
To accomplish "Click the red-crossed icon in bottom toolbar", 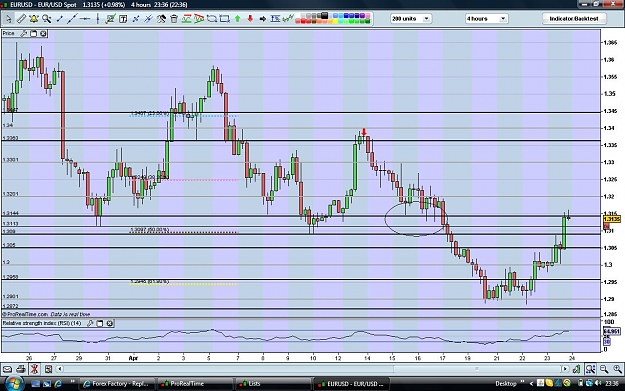I will tap(35, 369).
